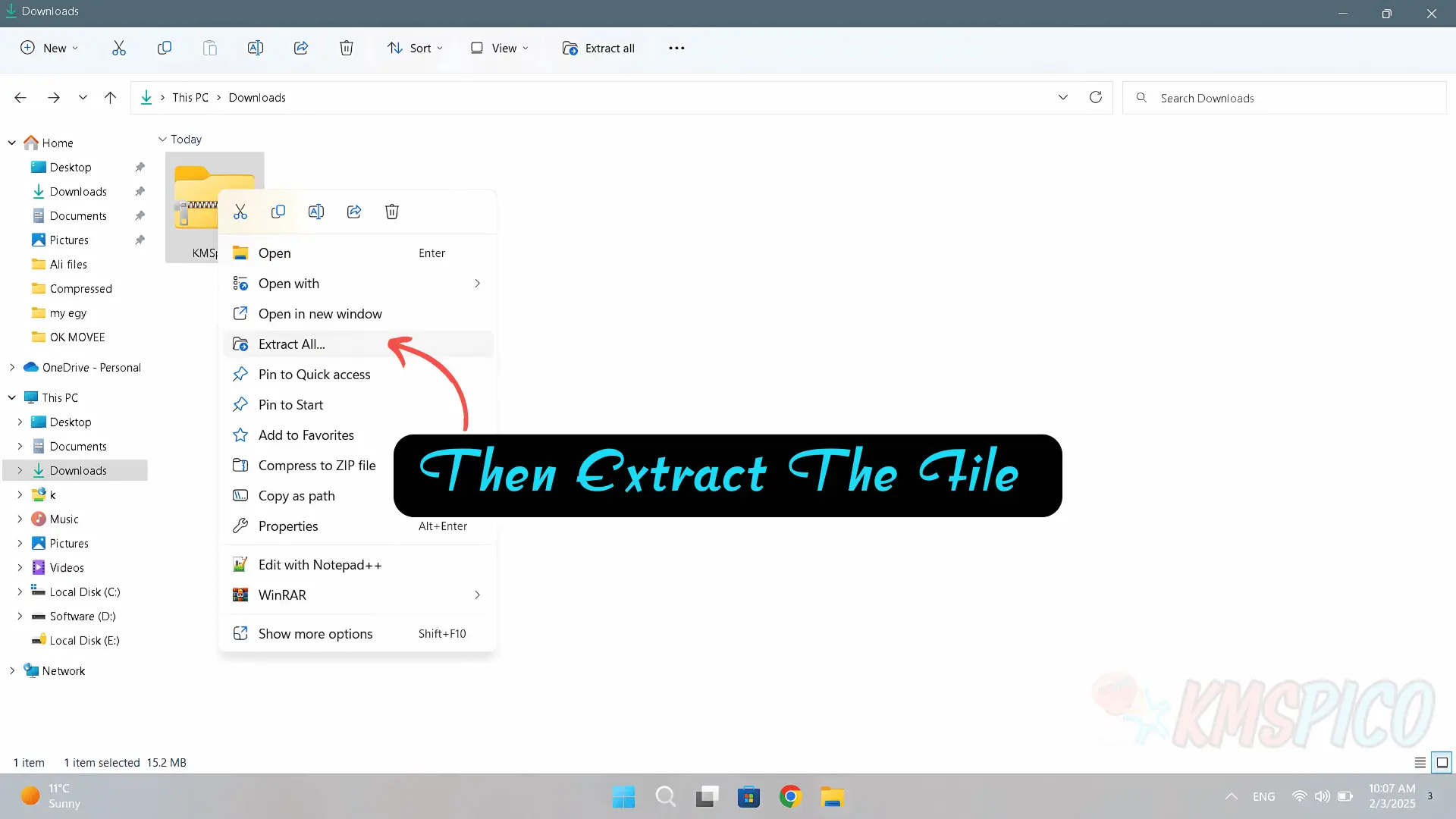Refresh the Downloads folder view

1096,97
